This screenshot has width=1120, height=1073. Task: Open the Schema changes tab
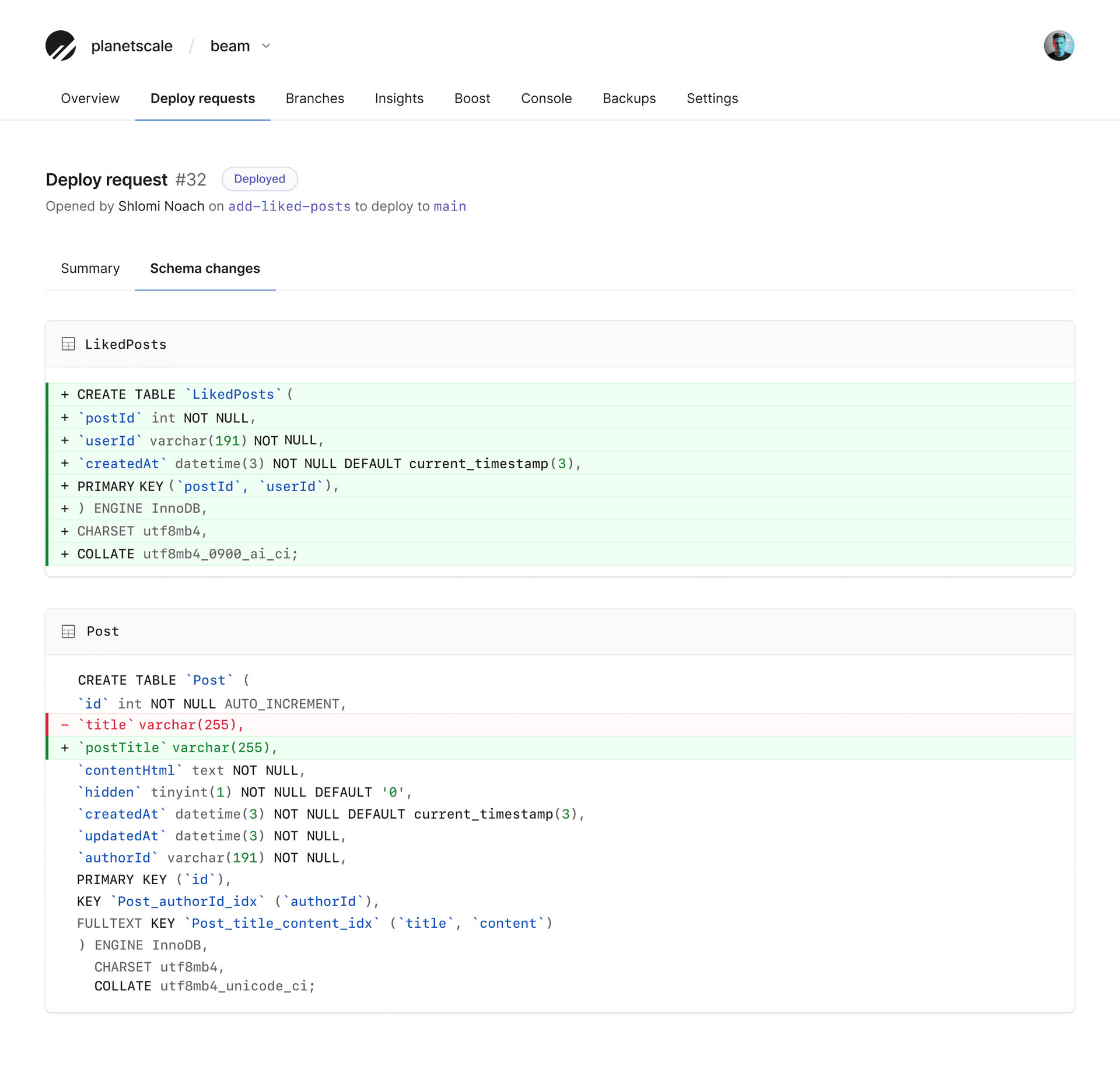(205, 268)
